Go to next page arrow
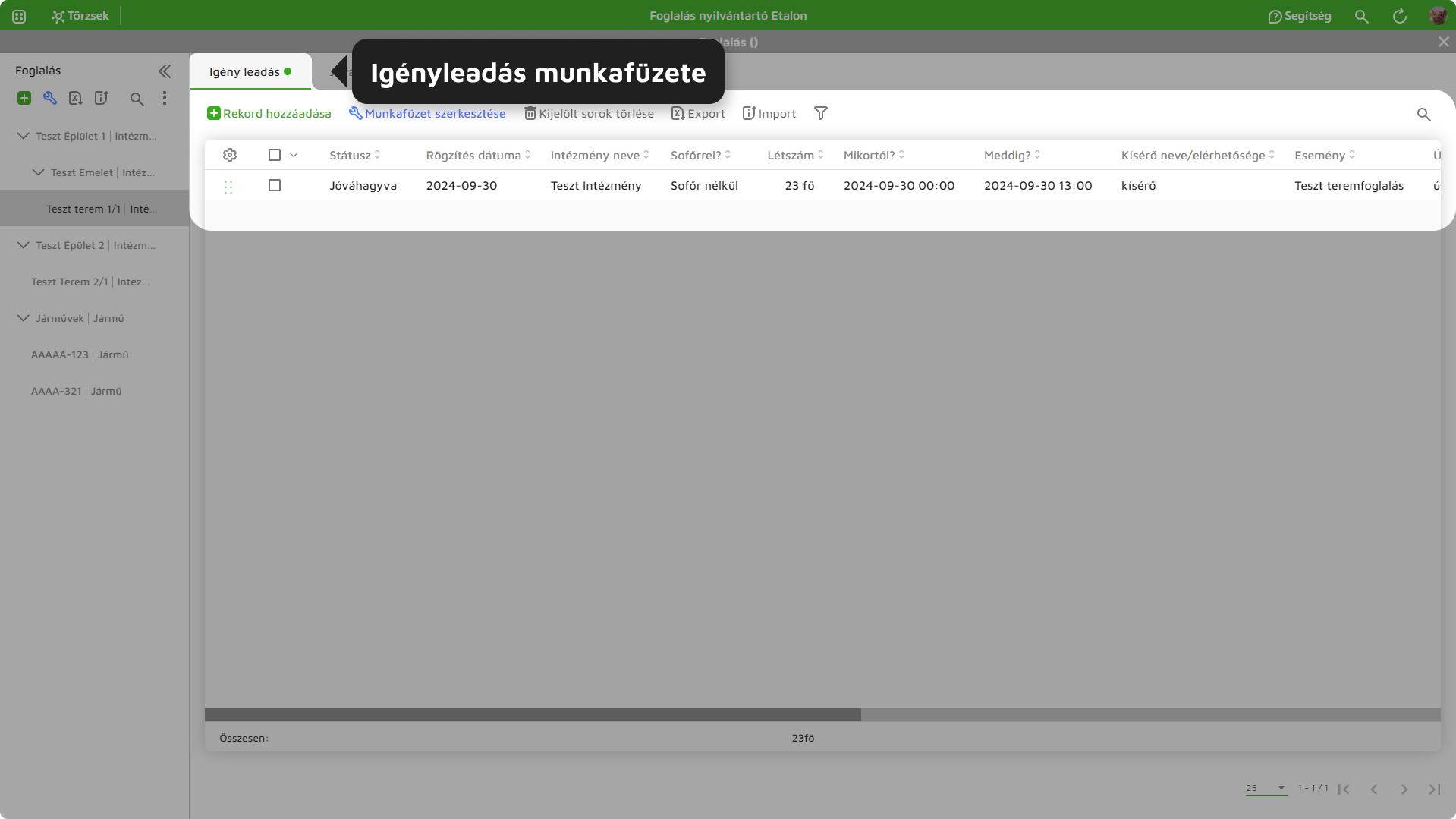This screenshot has height=819, width=1456. coord(1404,789)
